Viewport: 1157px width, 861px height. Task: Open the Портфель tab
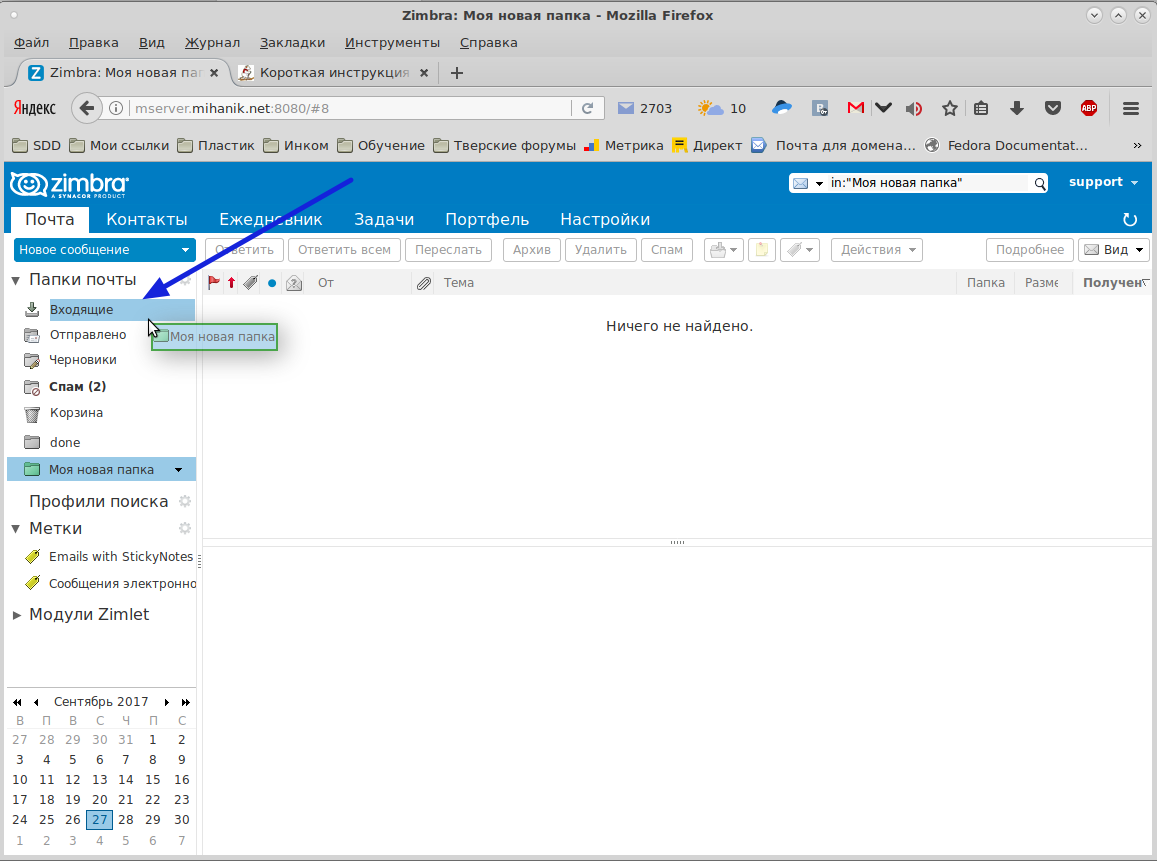tap(487, 219)
